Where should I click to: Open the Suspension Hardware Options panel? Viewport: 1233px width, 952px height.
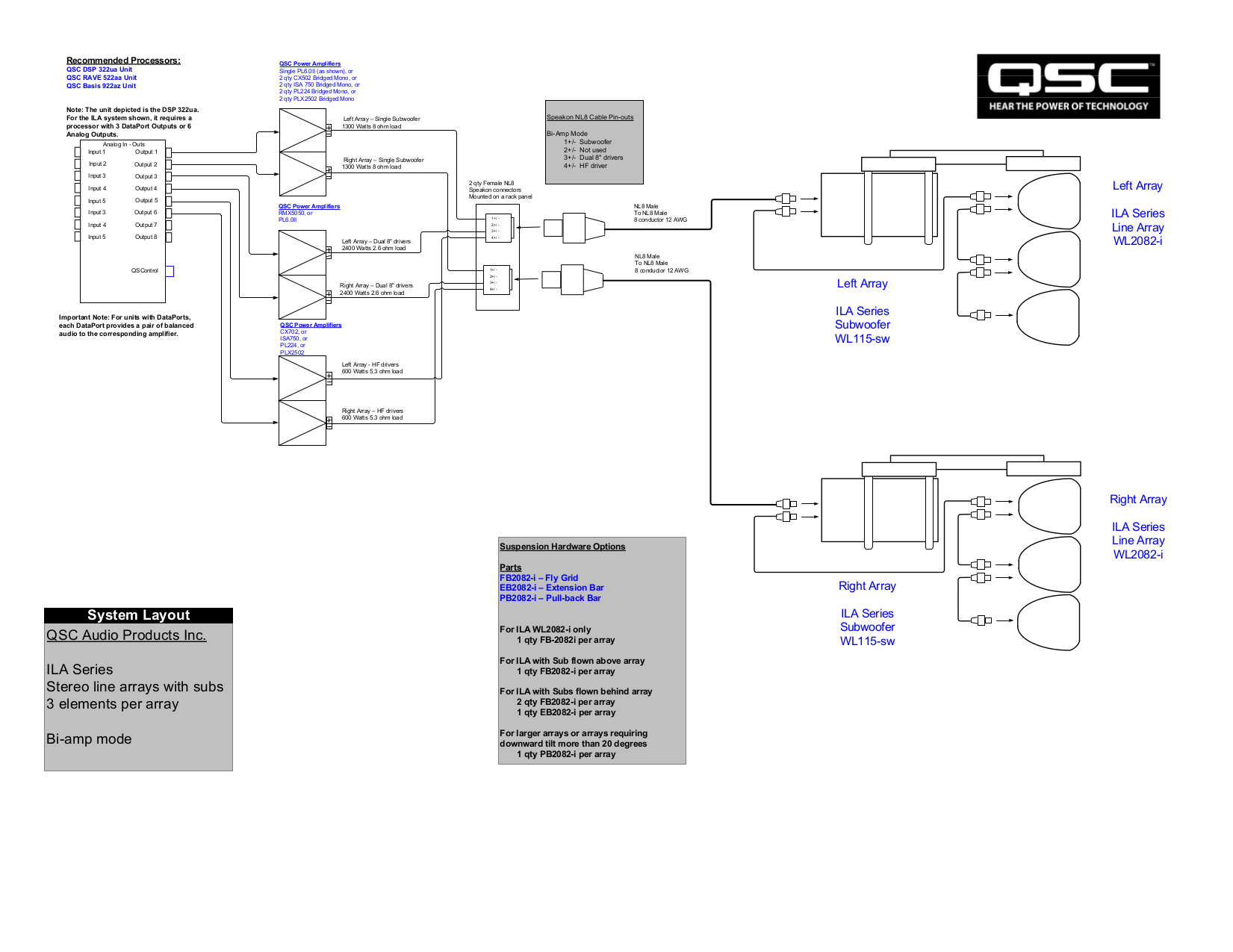[562, 546]
